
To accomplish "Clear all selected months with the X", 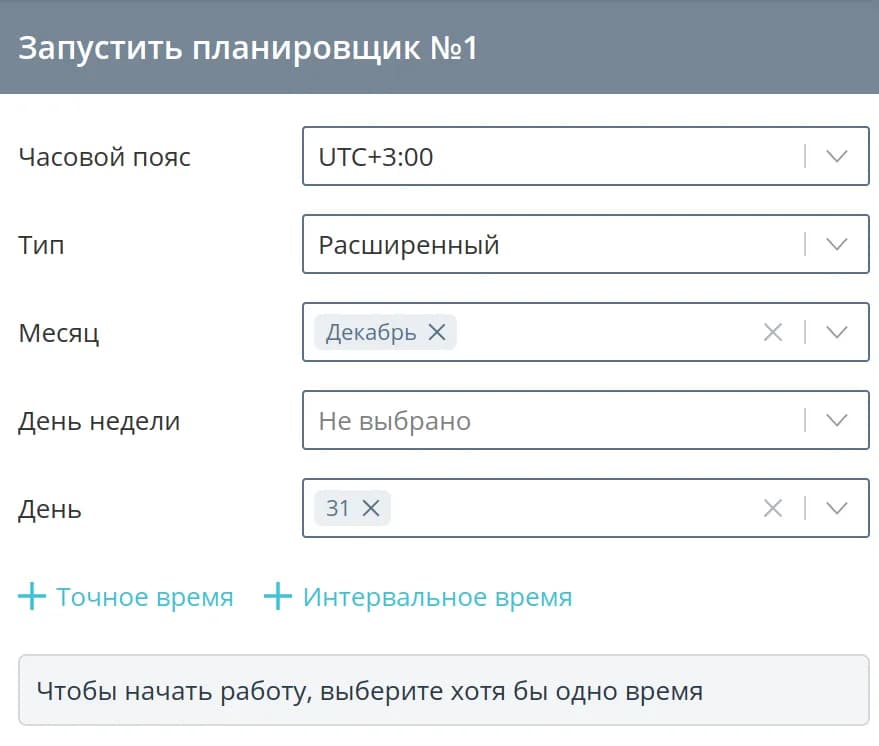I will [x=772, y=333].
